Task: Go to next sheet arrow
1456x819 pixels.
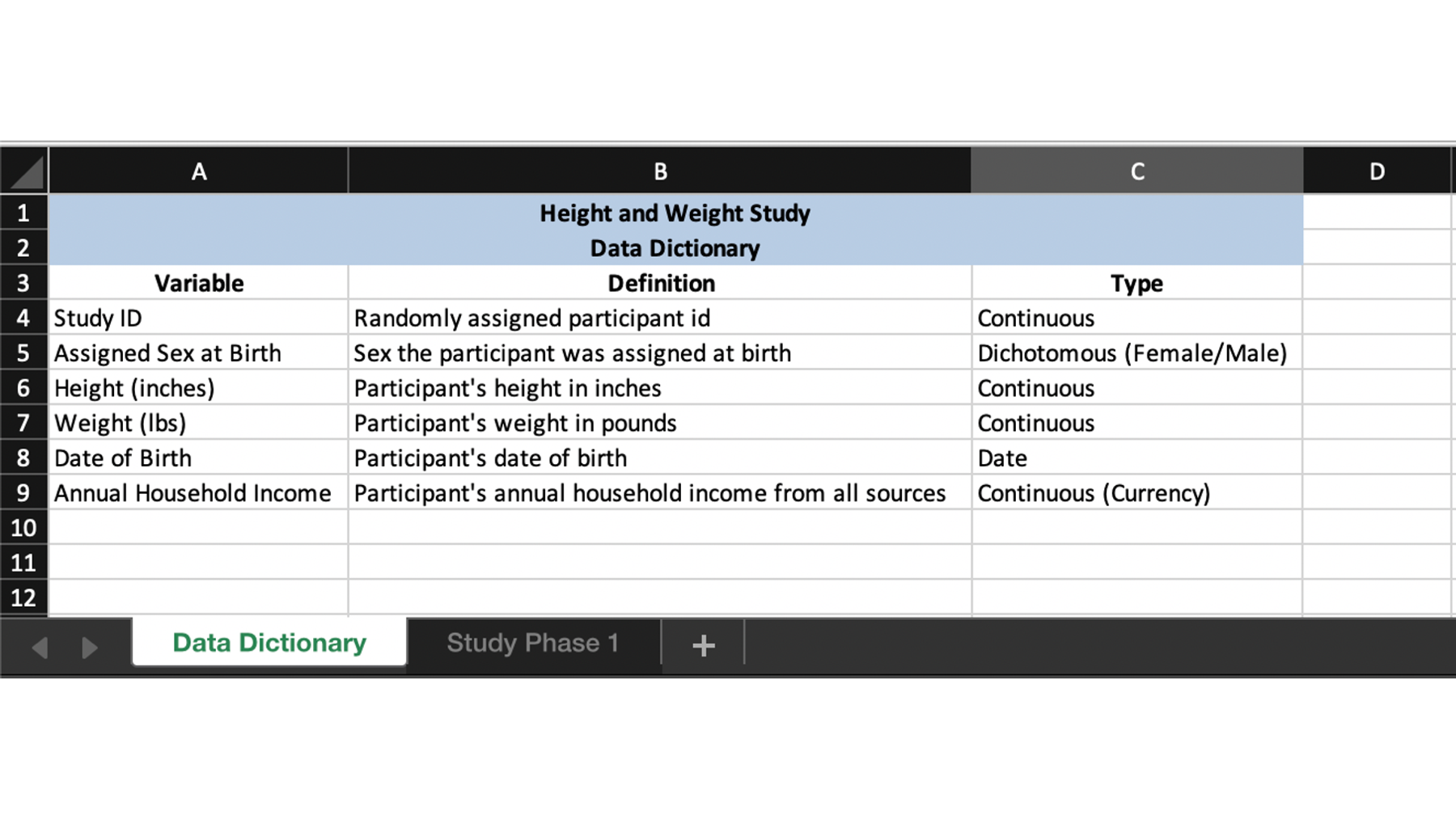Action: (89, 647)
